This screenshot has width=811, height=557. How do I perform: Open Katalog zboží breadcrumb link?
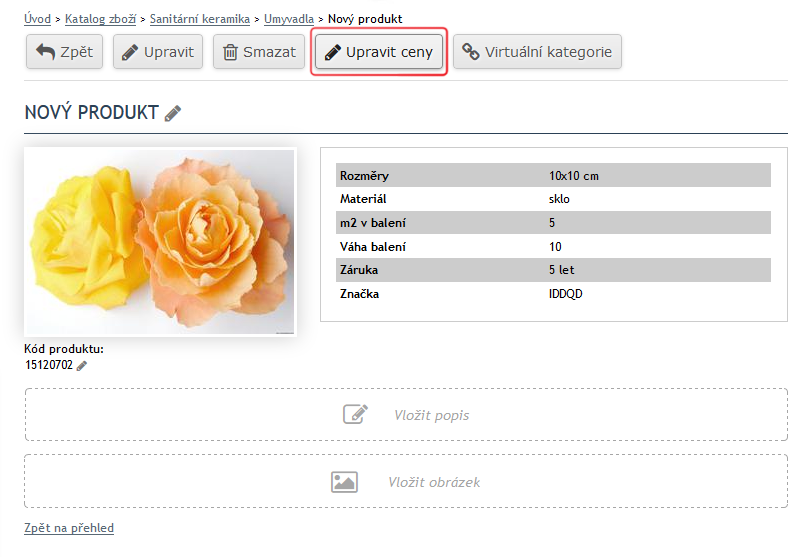tap(102, 19)
